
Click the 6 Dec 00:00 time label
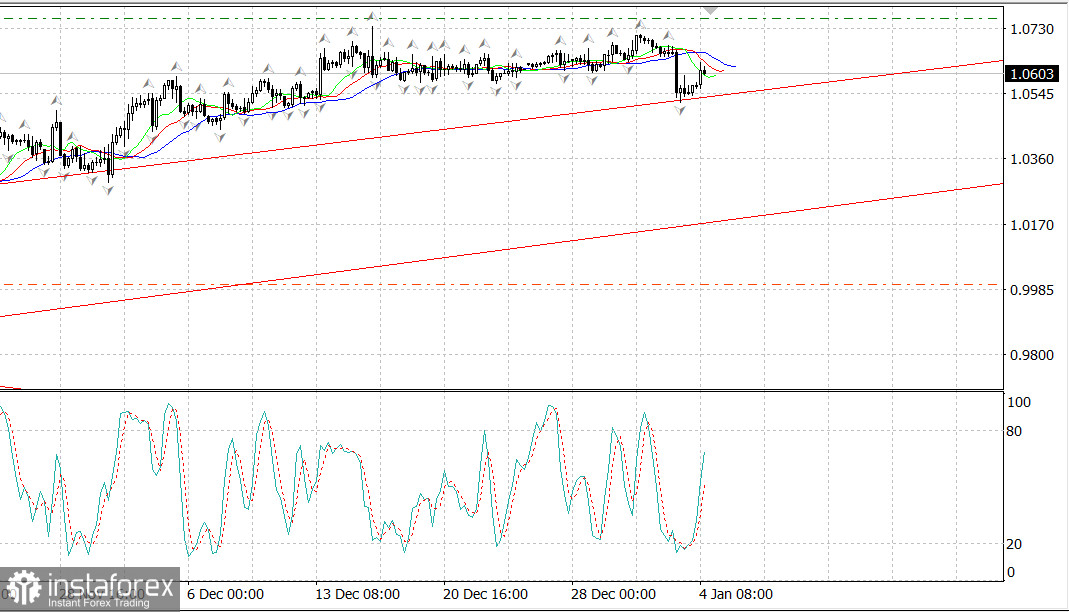(224, 594)
